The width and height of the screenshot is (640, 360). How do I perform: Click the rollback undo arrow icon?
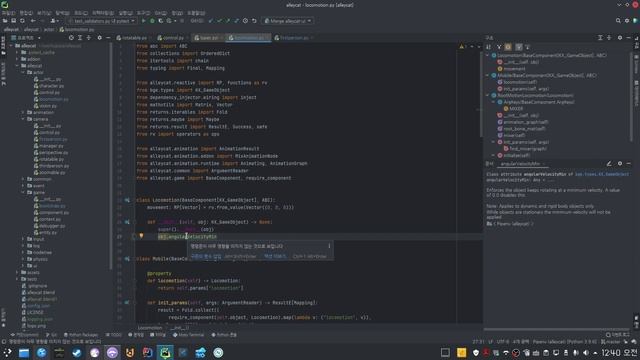click(x=254, y=21)
